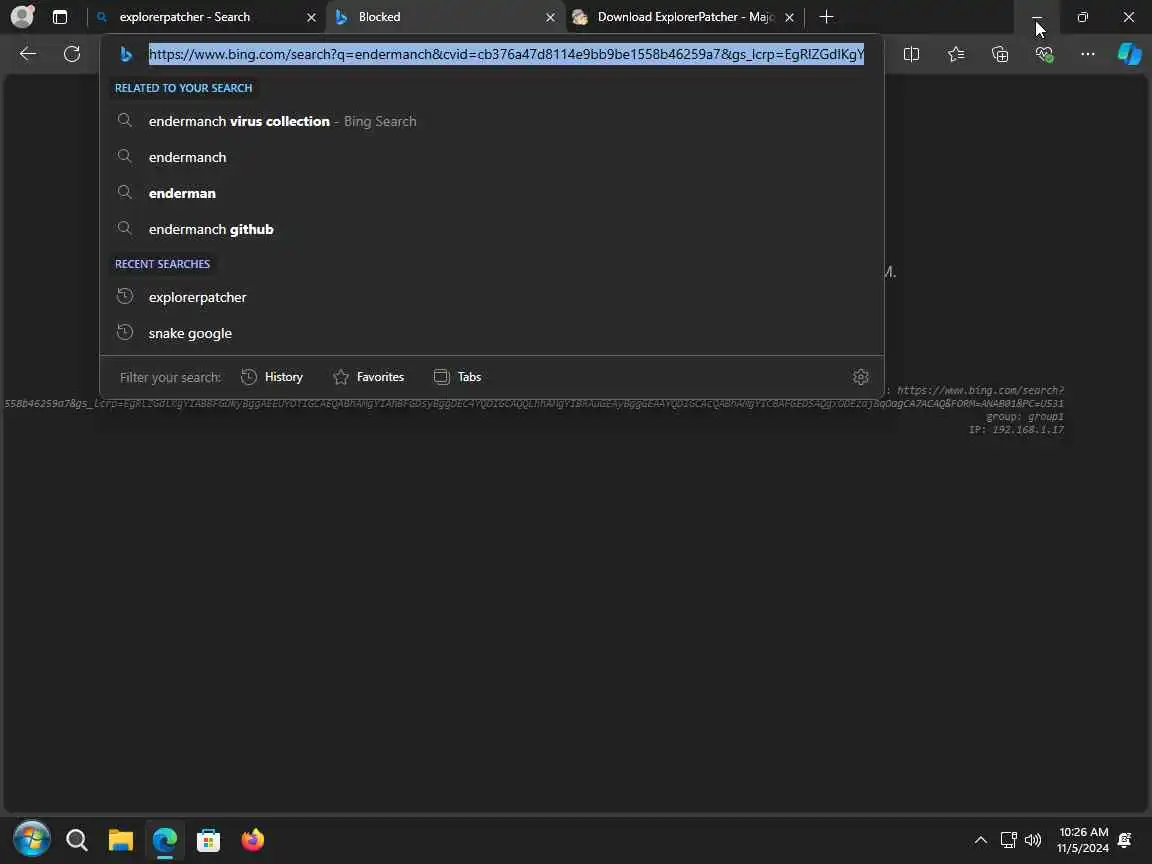Refresh the current page
The height and width of the screenshot is (864, 1152).
pyautogui.click(x=72, y=54)
